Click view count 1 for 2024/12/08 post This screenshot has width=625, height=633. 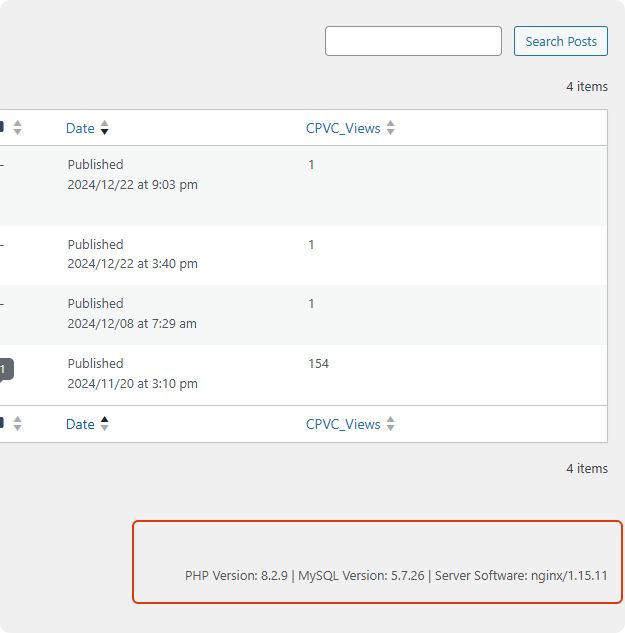click(x=311, y=303)
